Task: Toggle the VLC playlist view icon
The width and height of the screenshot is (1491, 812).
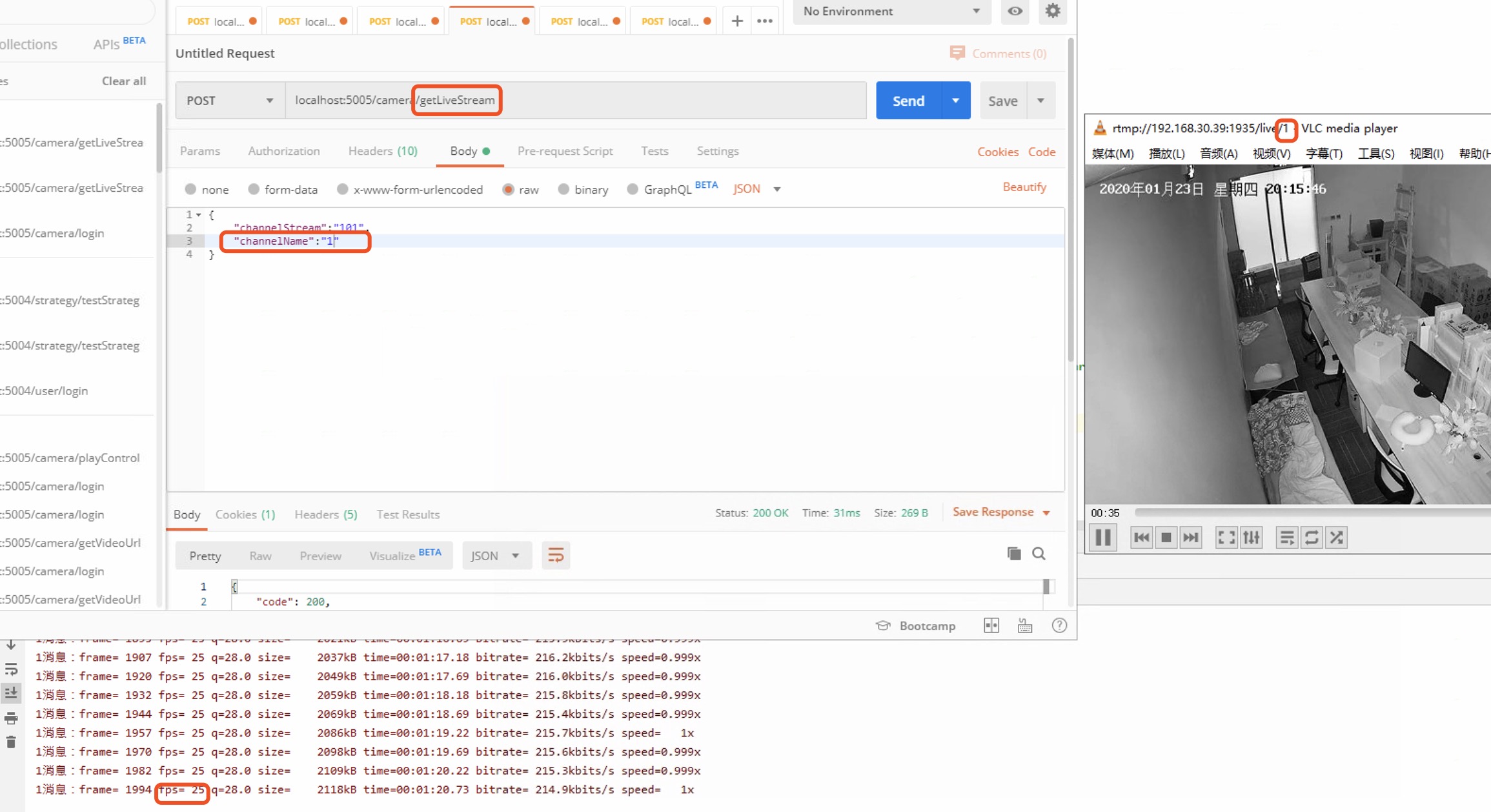Action: click(1286, 537)
